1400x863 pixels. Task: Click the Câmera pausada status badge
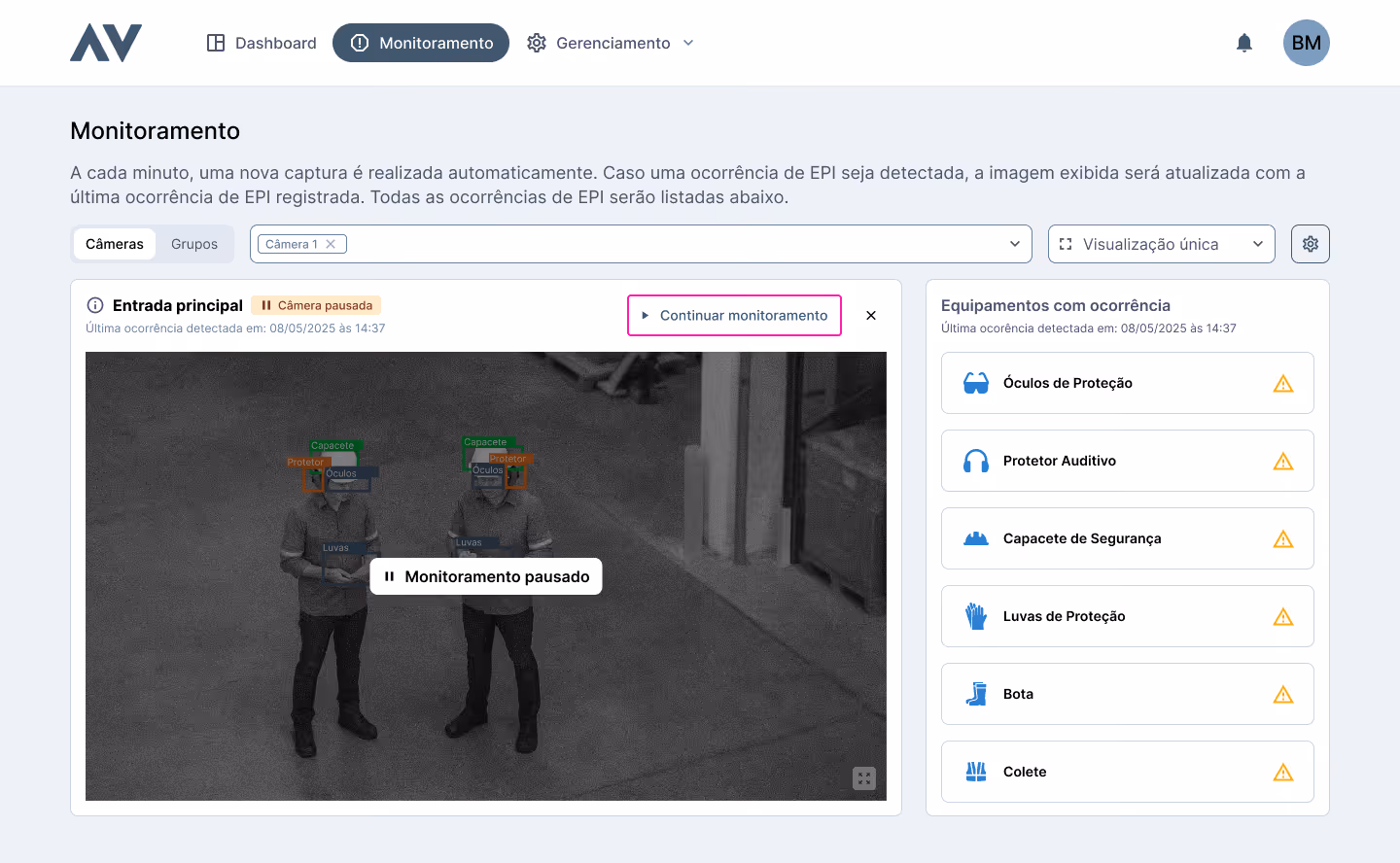316,305
